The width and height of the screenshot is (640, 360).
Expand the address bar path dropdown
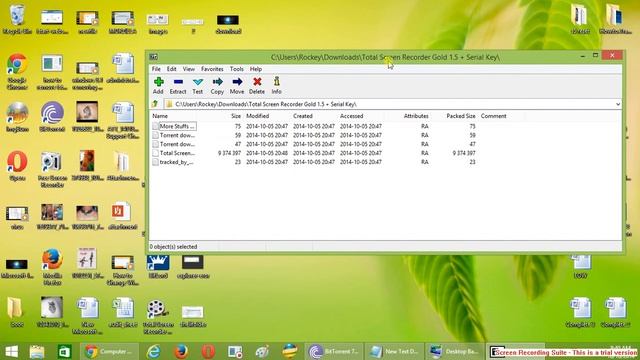point(618,104)
